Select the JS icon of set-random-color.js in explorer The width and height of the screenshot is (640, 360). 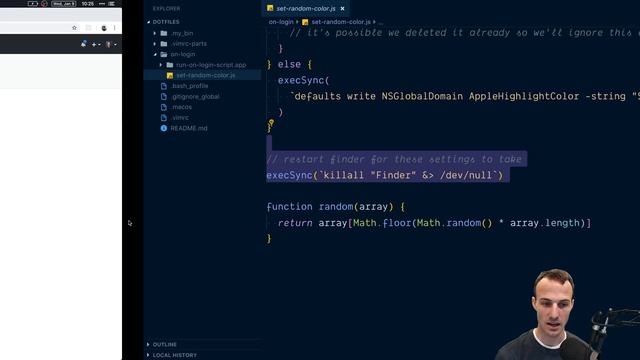170,76
